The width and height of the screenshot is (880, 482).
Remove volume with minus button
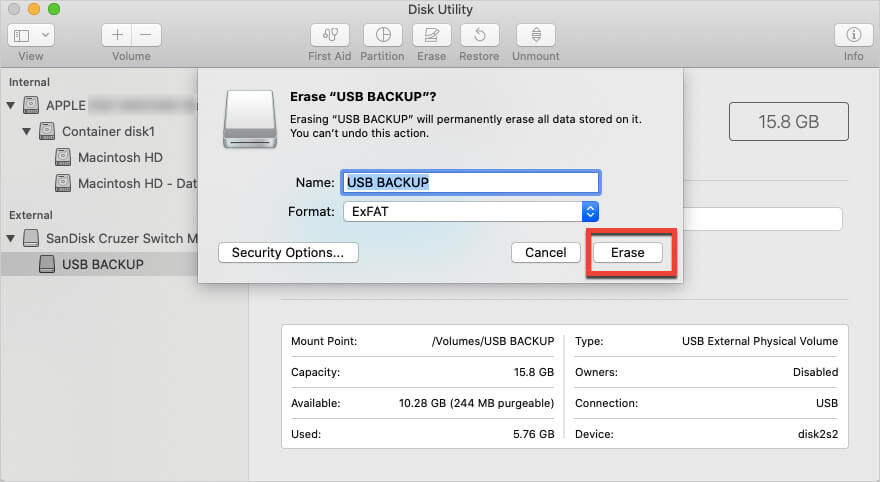tap(146, 35)
